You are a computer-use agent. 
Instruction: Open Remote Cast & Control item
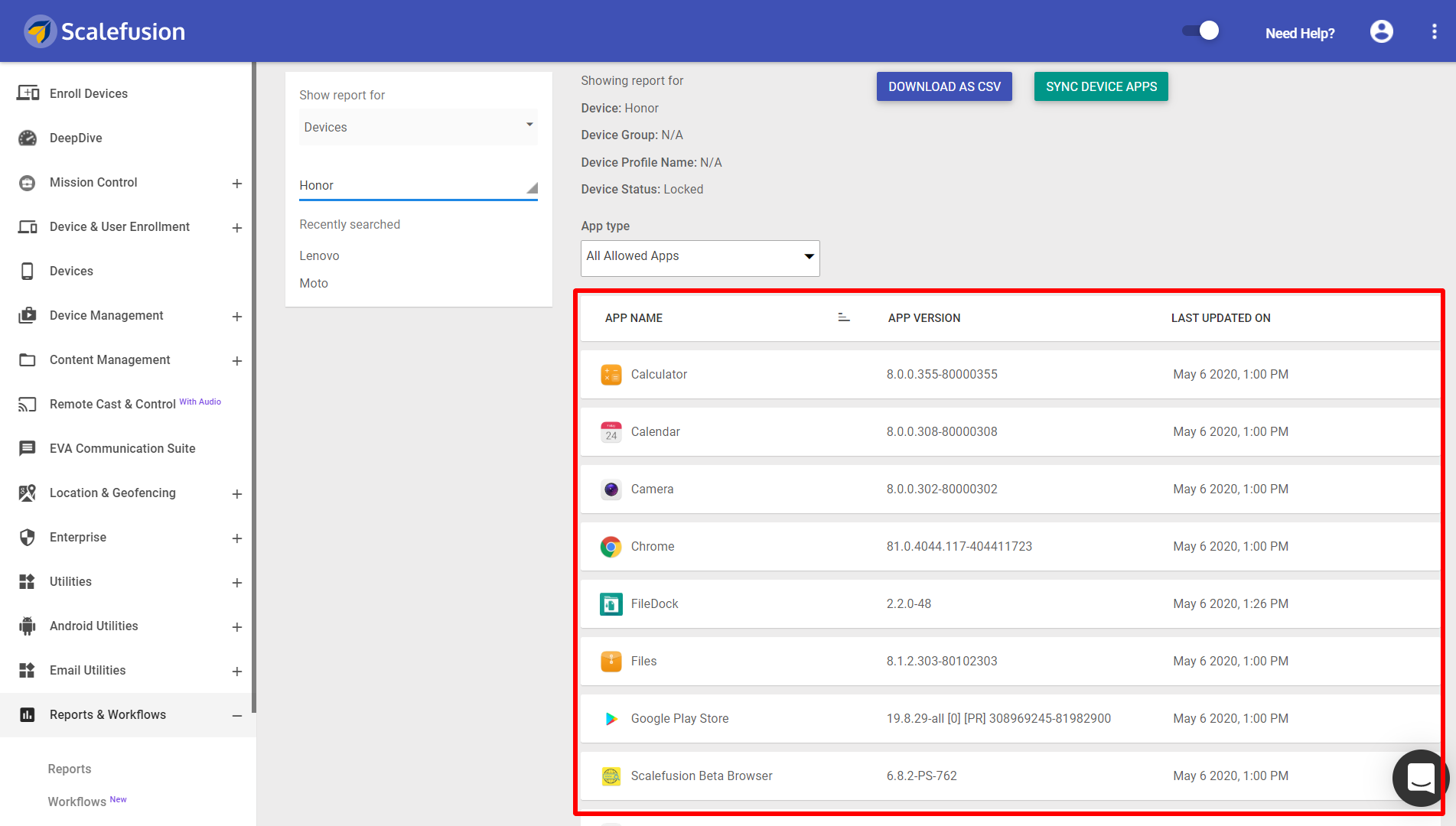click(x=112, y=404)
